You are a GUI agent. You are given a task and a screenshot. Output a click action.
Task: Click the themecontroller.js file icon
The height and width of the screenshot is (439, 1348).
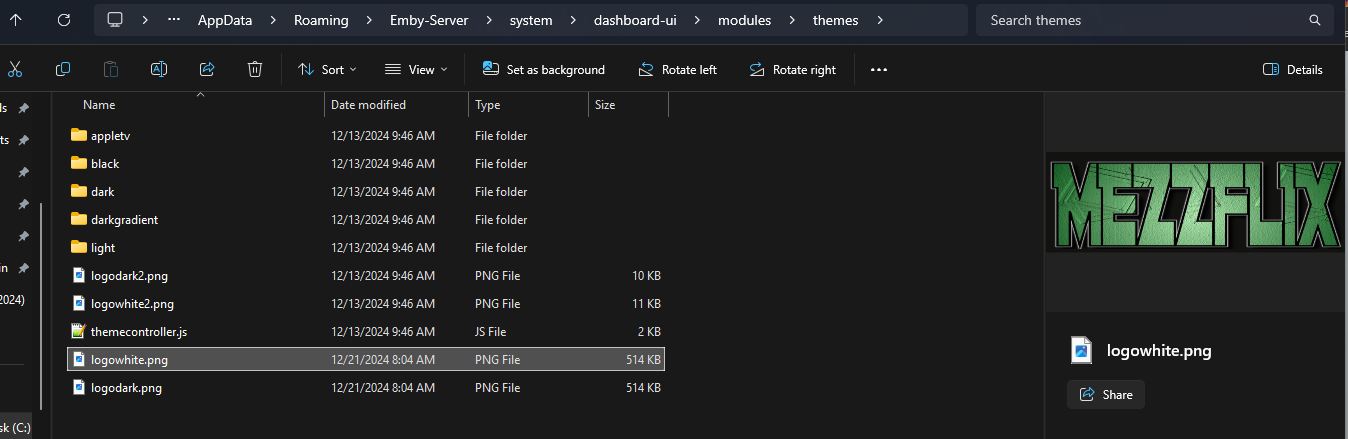click(x=79, y=331)
